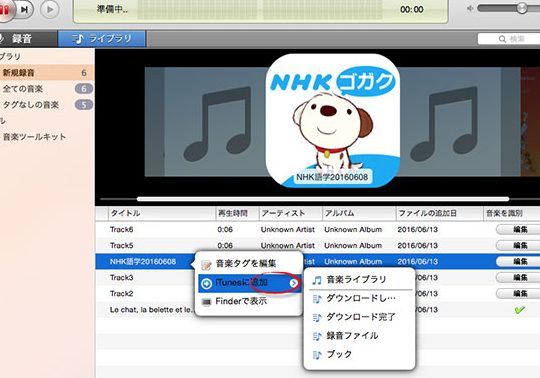The image size is (540, 378).
Task: Click the count badge beside タグなしの音楽
Action: (x=84, y=105)
